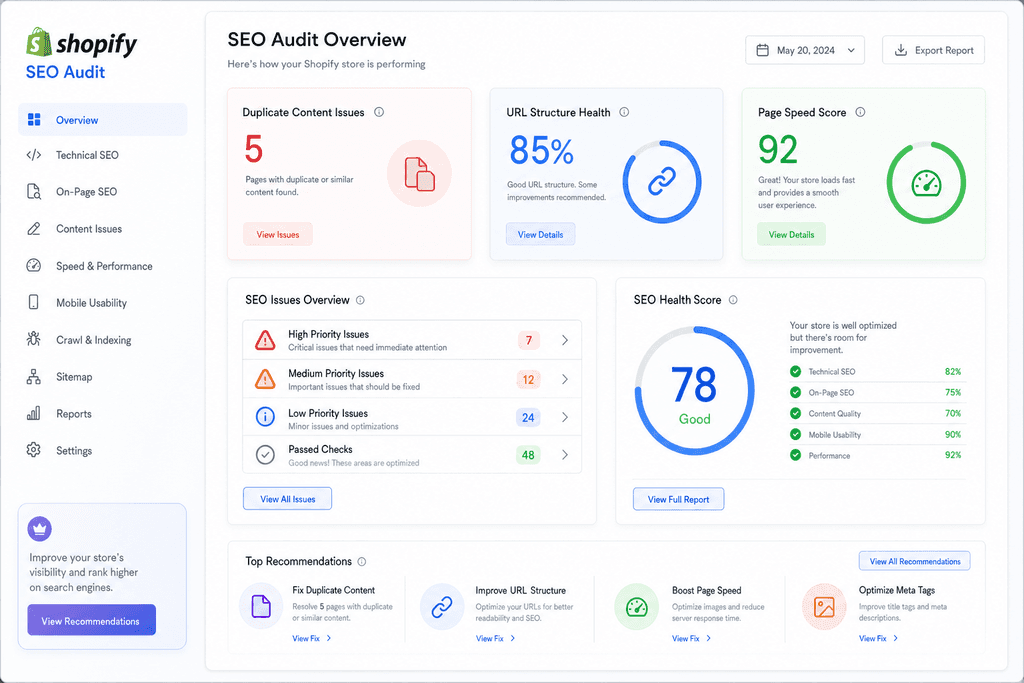The width and height of the screenshot is (1024, 683).
Task: Click View Details under Page Speed Score
Action: pyautogui.click(x=791, y=234)
